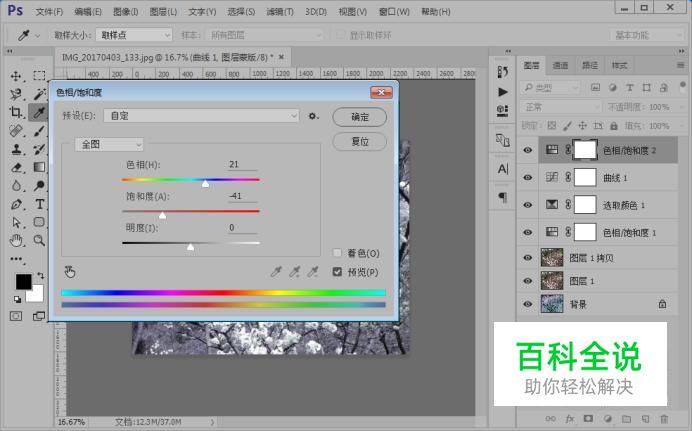Viewport: 692px width, 431px height.
Task: Open the 取样大小 sample size dropdown
Action: (134, 35)
